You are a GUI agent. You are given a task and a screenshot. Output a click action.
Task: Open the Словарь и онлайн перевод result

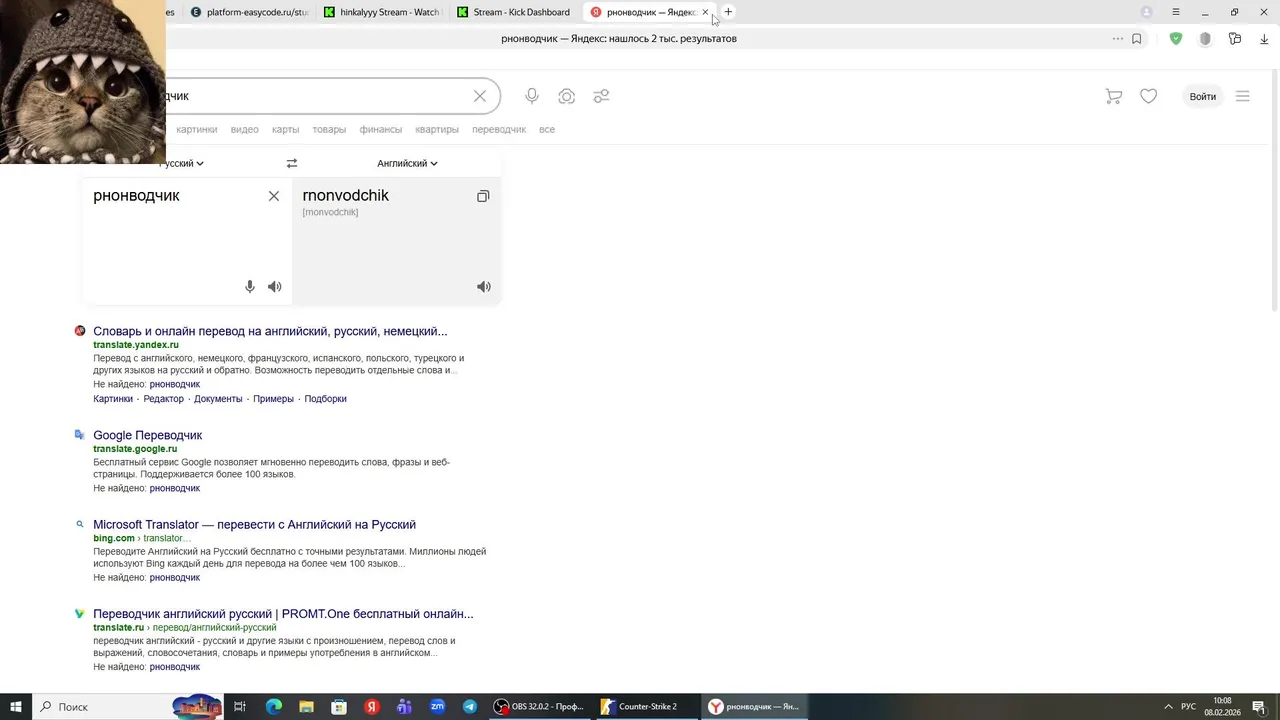pos(270,331)
